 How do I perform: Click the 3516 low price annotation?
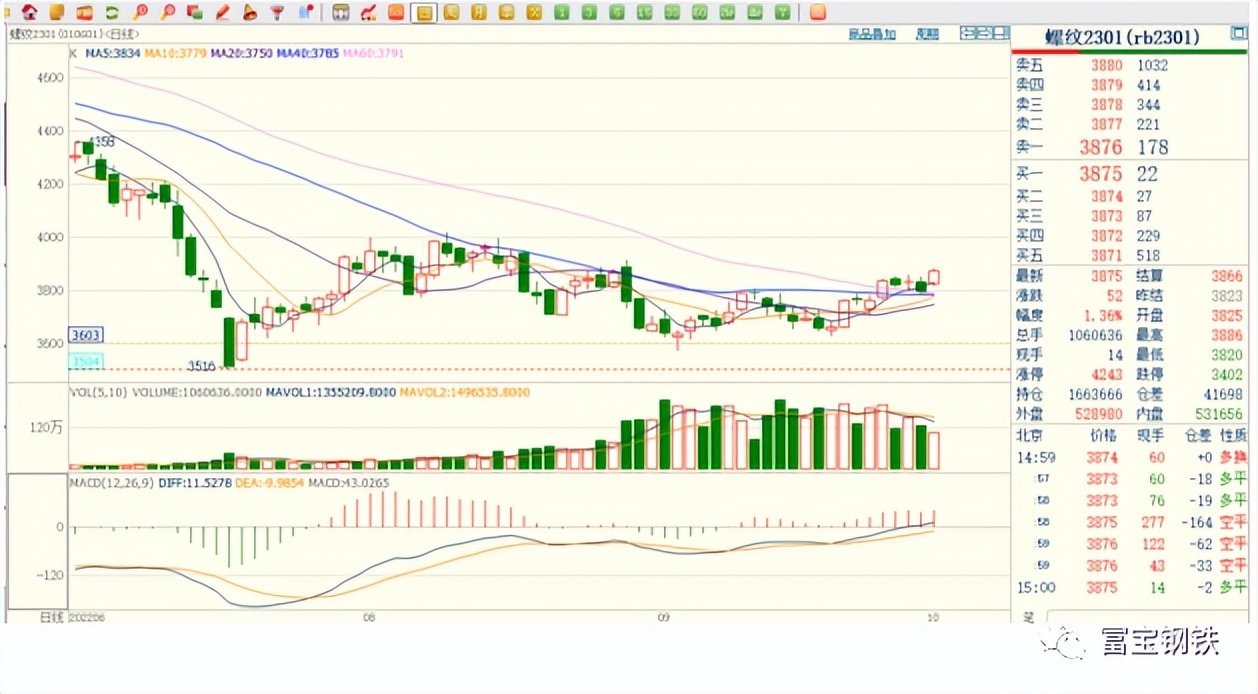tap(203, 368)
